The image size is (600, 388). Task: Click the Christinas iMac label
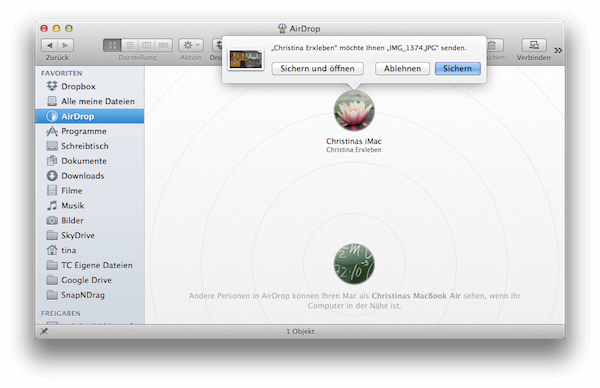(354, 141)
